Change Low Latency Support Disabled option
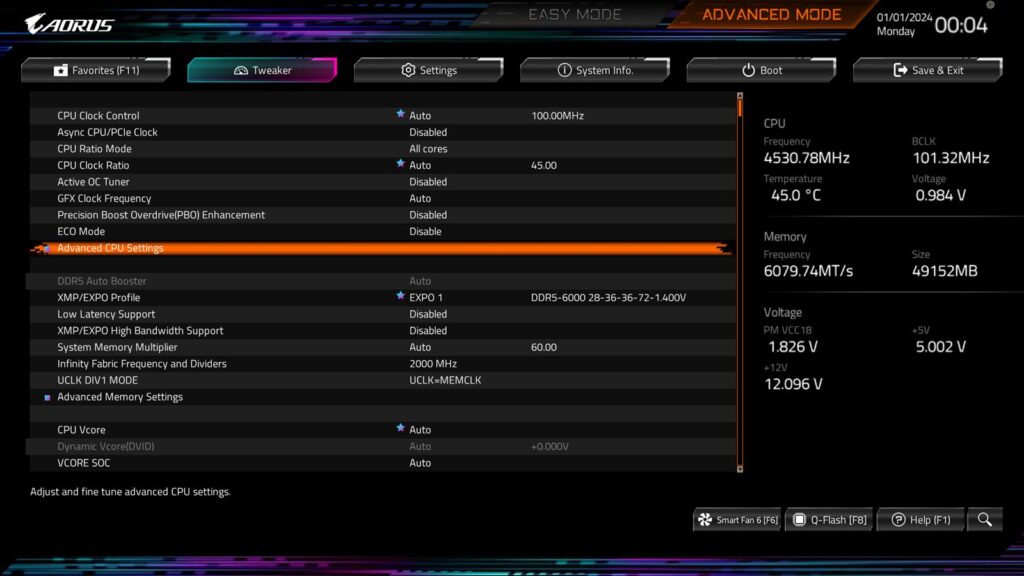Viewport: 1024px width, 576px height. 428,314
